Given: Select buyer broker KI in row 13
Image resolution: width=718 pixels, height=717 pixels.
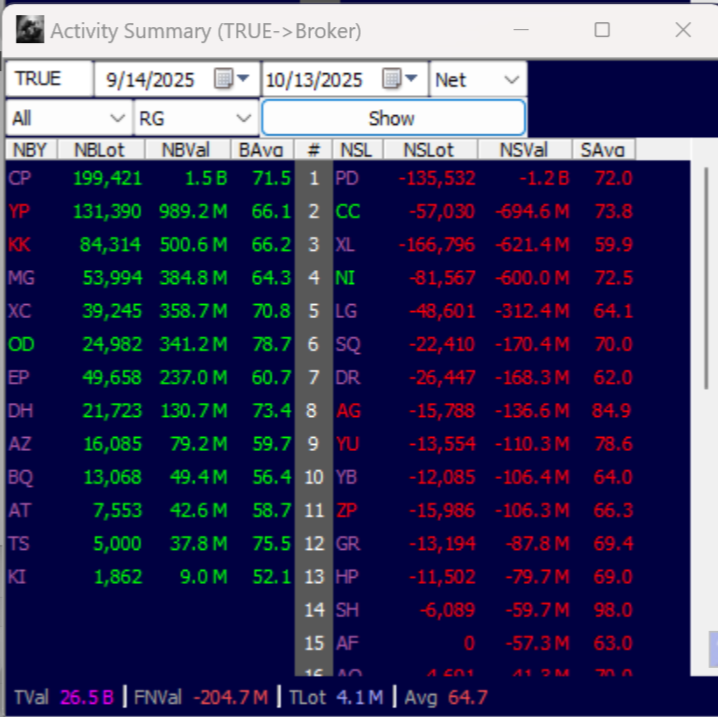Looking at the screenshot, I should pyautogui.click(x=17, y=576).
